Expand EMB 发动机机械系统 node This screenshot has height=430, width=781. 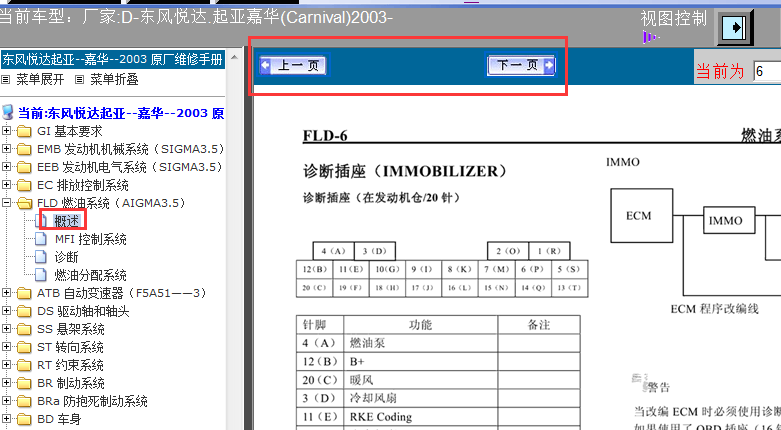[x=6, y=149]
